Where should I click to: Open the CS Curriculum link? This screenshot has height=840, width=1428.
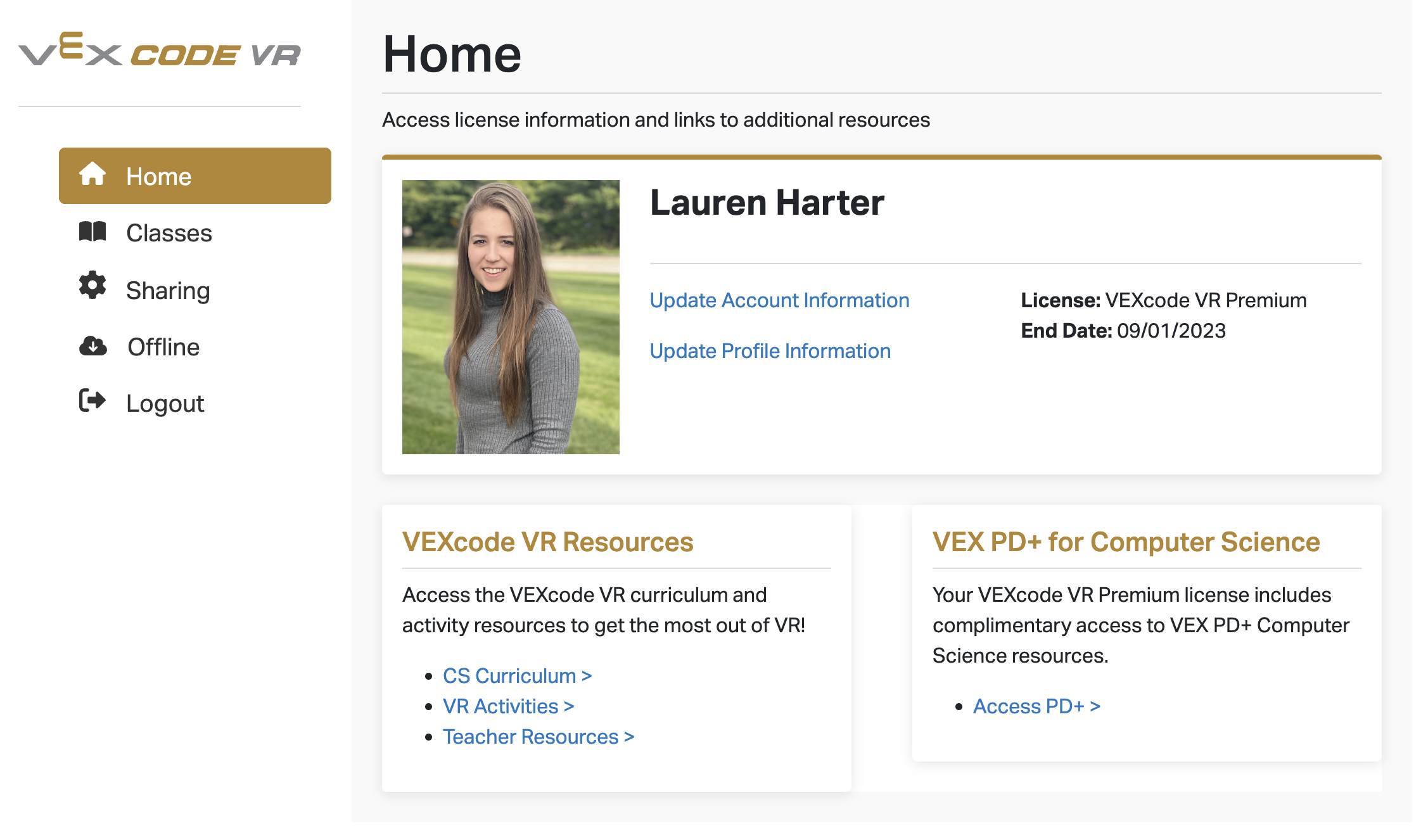click(x=517, y=675)
